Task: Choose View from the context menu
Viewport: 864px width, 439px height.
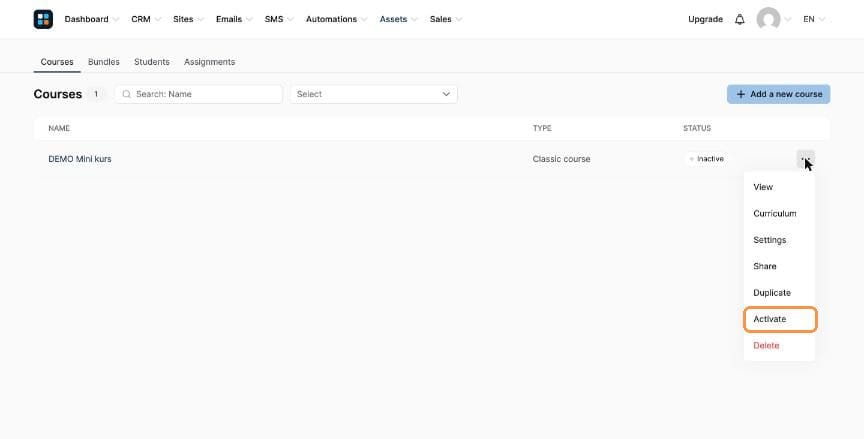Action: [x=779, y=187]
